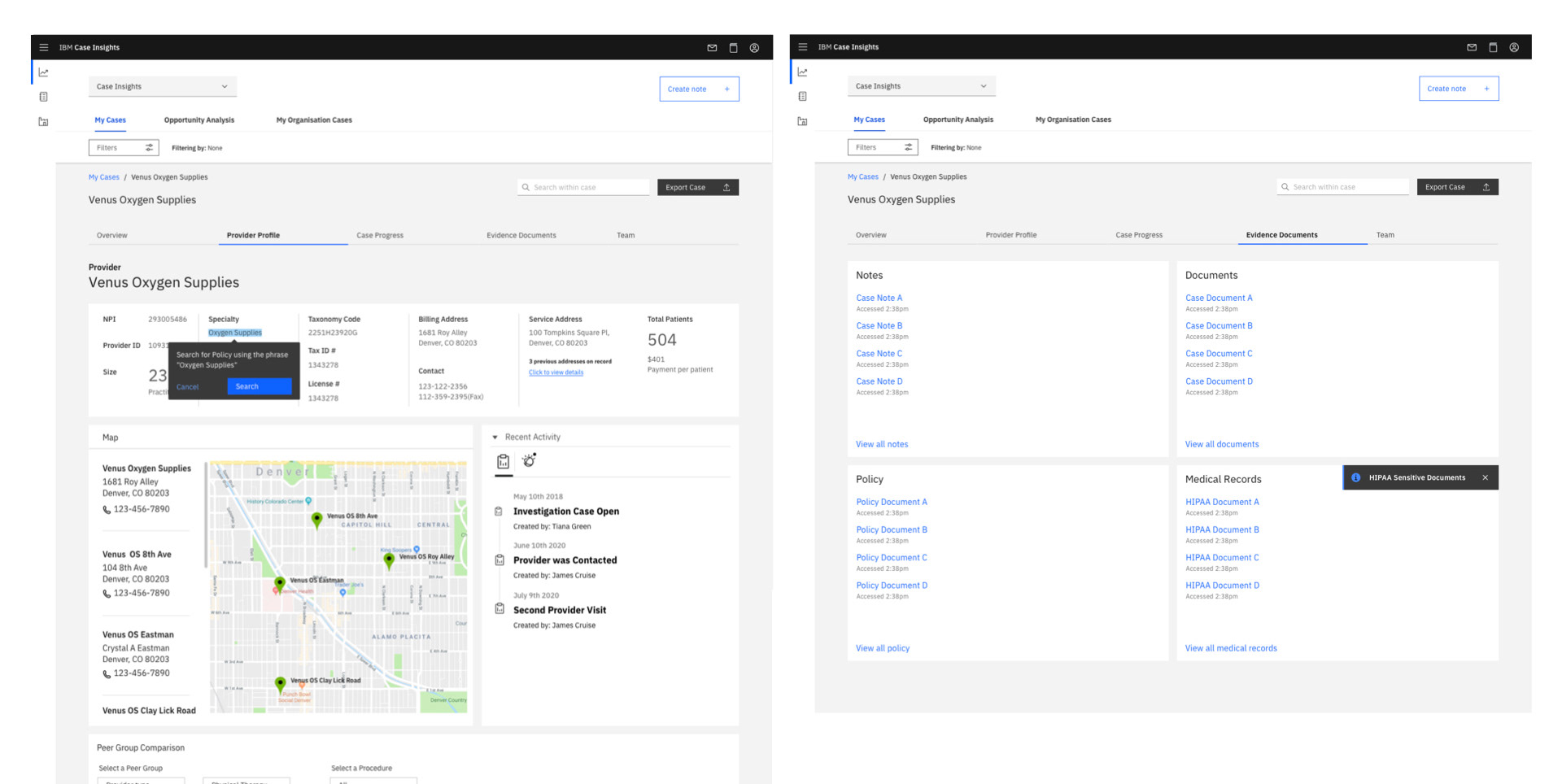
Task: Select folder chart icon in right window sidebar
Action: point(803,121)
